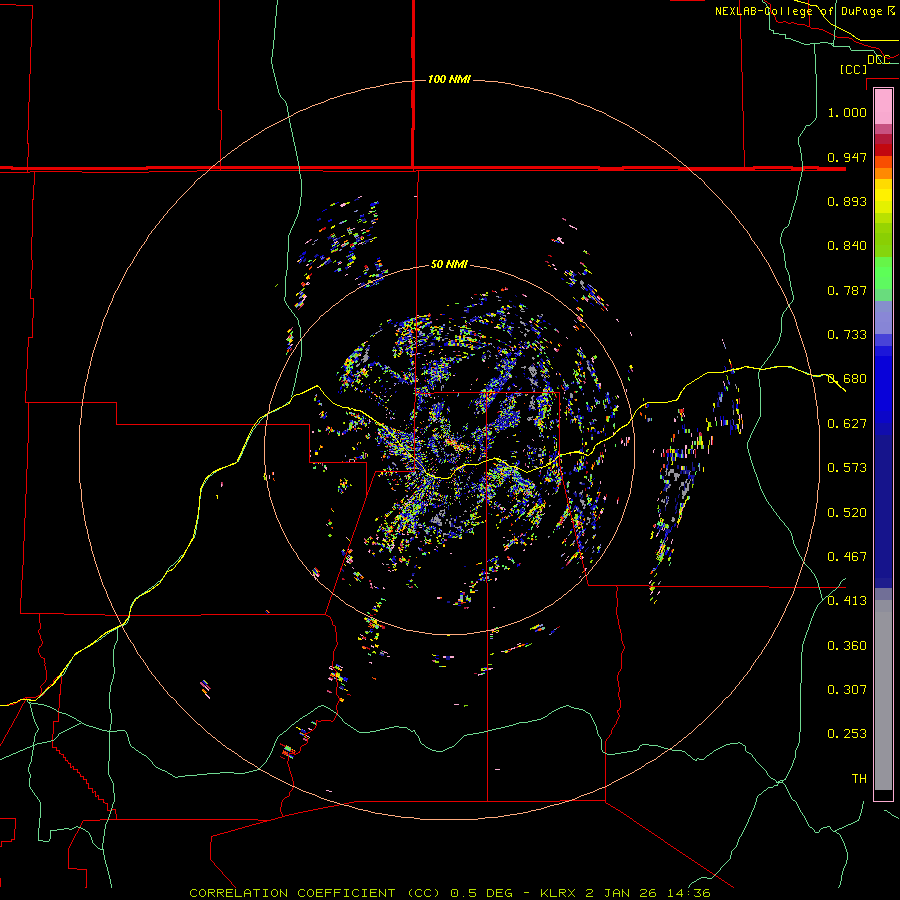The image size is (900, 900).
Task: Click the 0.787 scale value
Action: click(x=847, y=290)
